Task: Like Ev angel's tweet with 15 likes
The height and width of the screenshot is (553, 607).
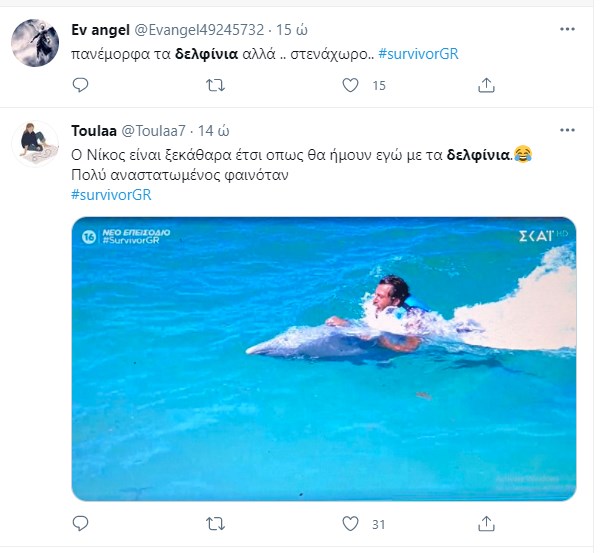Action: pos(351,87)
